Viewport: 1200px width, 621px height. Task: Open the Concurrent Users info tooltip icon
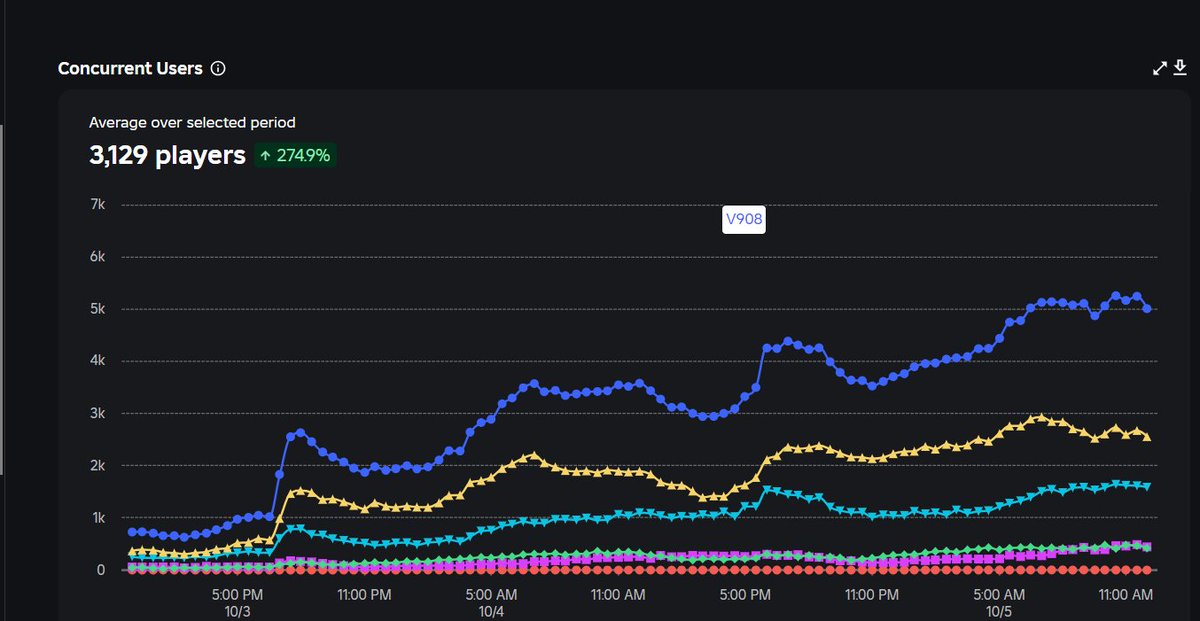(x=218, y=69)
